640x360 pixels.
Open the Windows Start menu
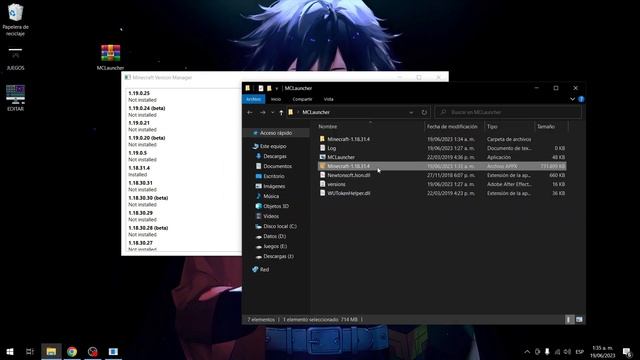click(10, 351)
